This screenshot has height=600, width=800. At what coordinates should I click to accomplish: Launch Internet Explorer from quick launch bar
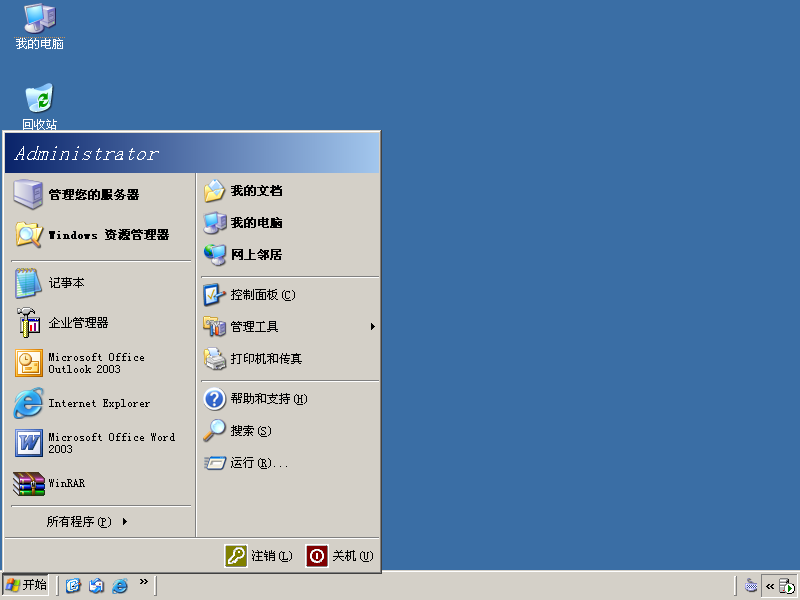[119, 585]
